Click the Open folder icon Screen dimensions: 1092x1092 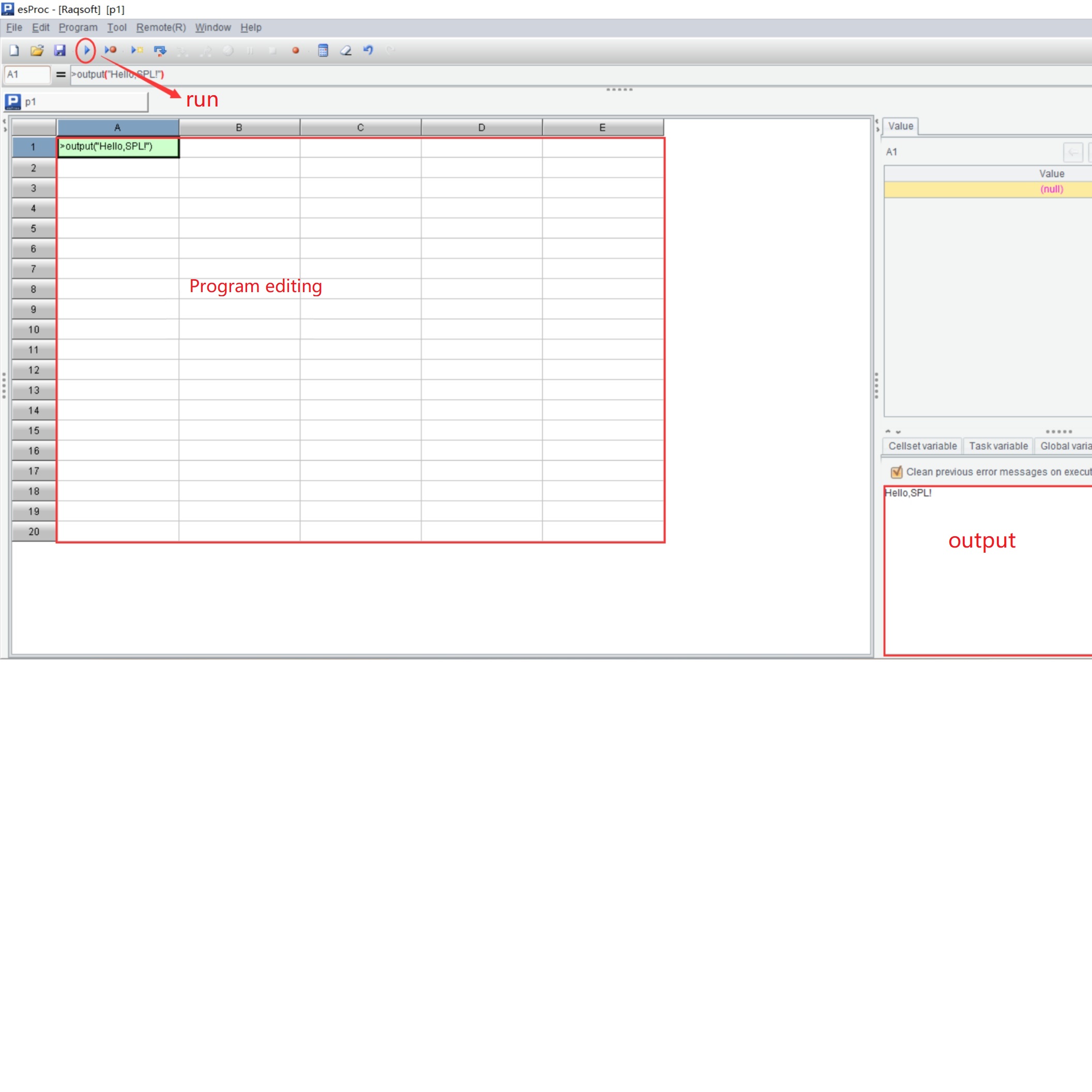37,50
